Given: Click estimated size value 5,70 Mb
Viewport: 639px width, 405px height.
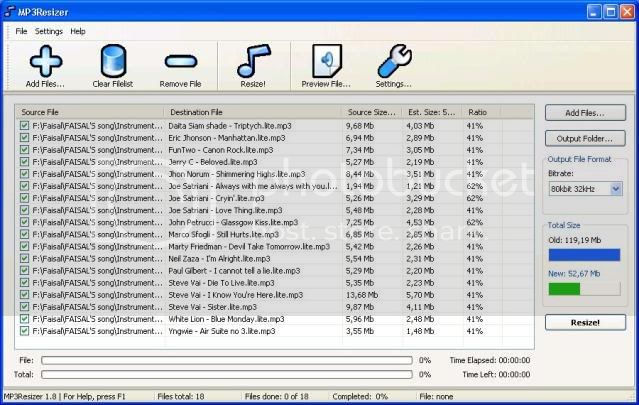Looking at the screenshot, I should 420,295.
